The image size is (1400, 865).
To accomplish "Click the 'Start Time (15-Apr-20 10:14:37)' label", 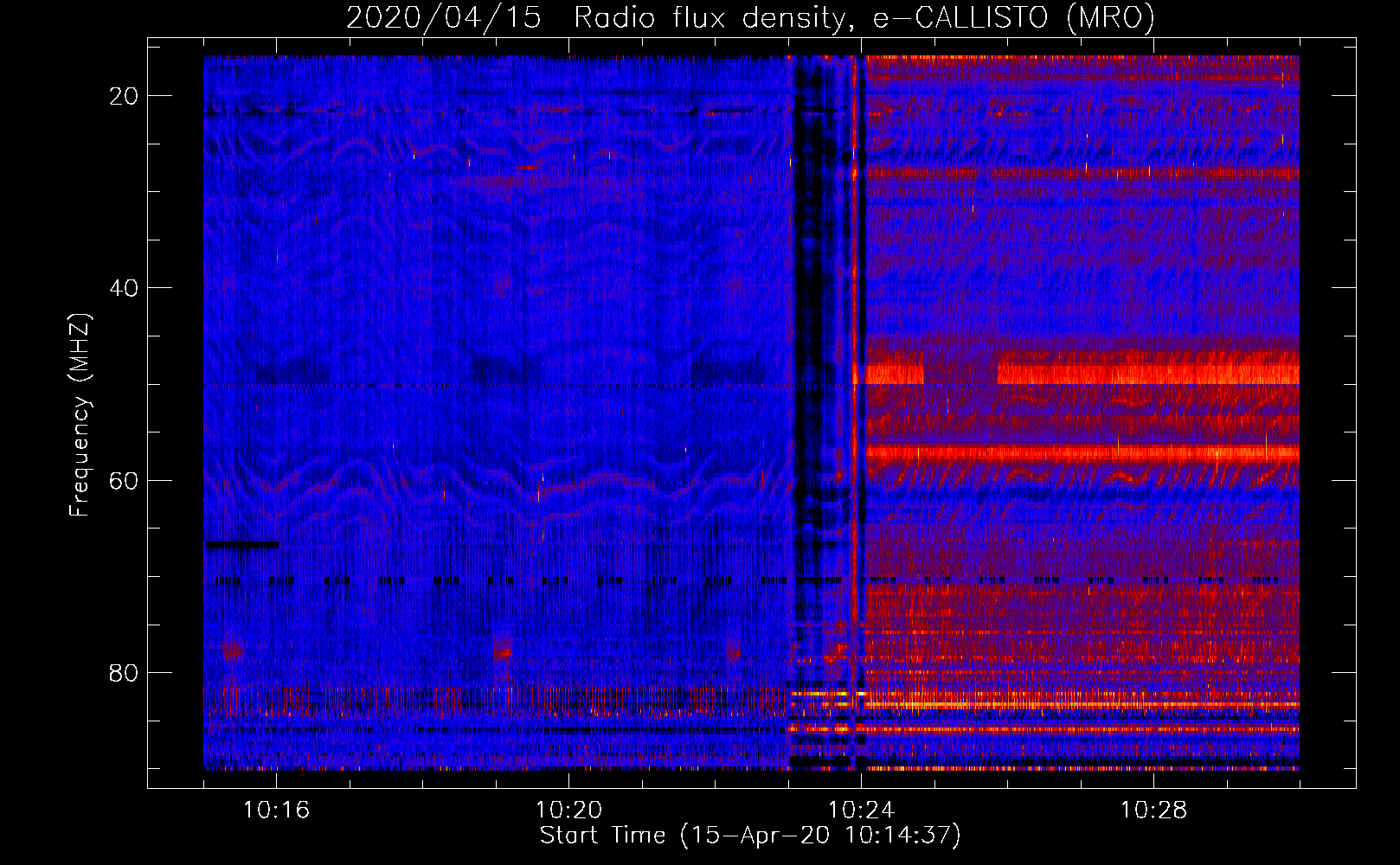I will (750, 836).
